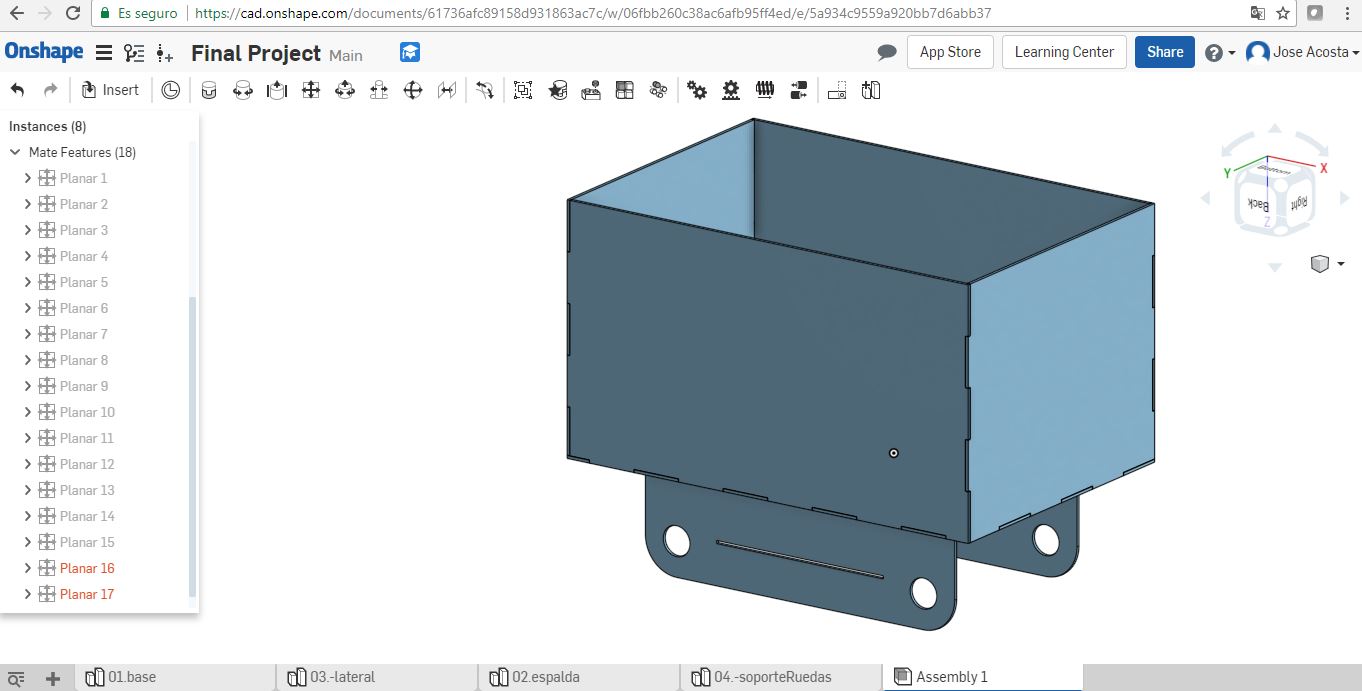Click the Main workspace label
Image resolution: width=1362 pixels, height=691 pixels.
tap(346, 55)
